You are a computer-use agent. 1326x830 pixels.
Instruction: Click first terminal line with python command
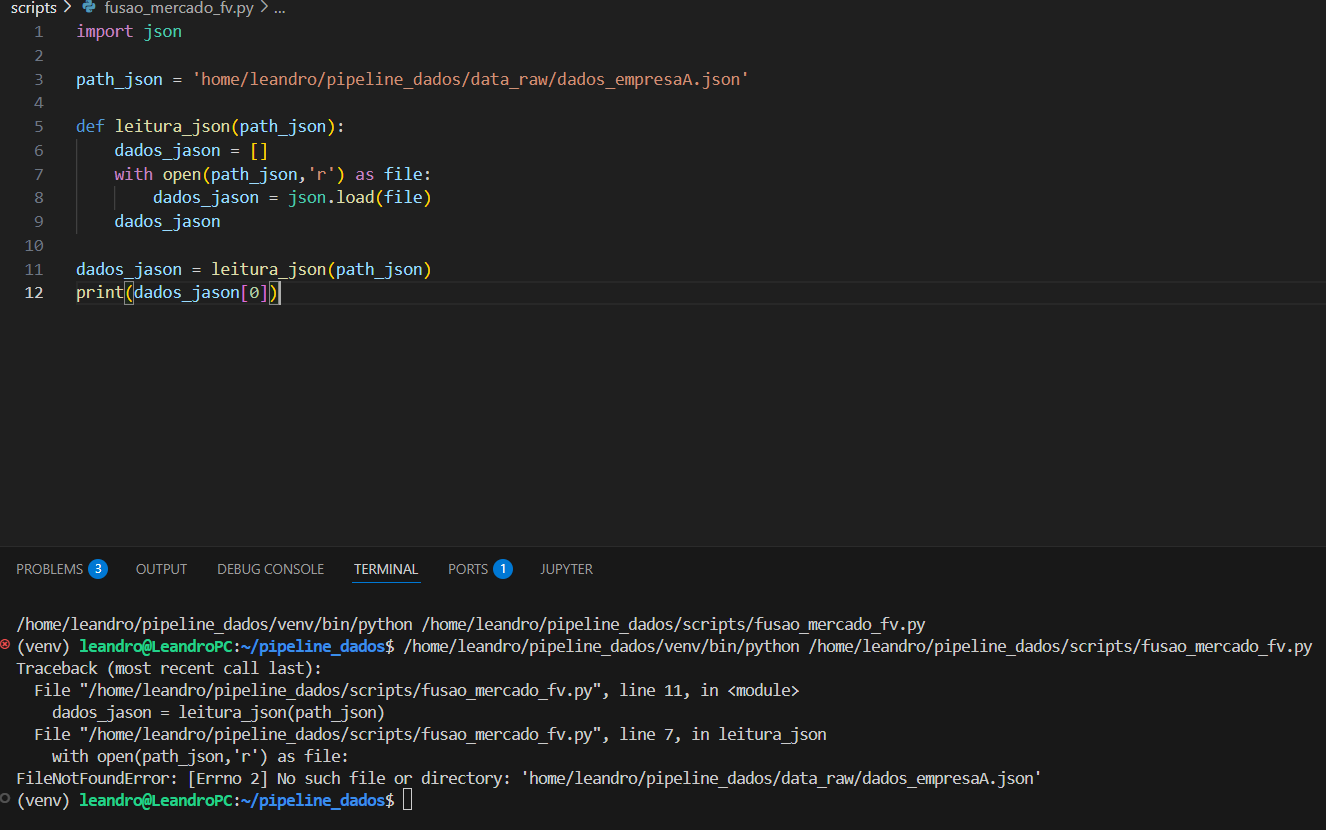[471, 624]
